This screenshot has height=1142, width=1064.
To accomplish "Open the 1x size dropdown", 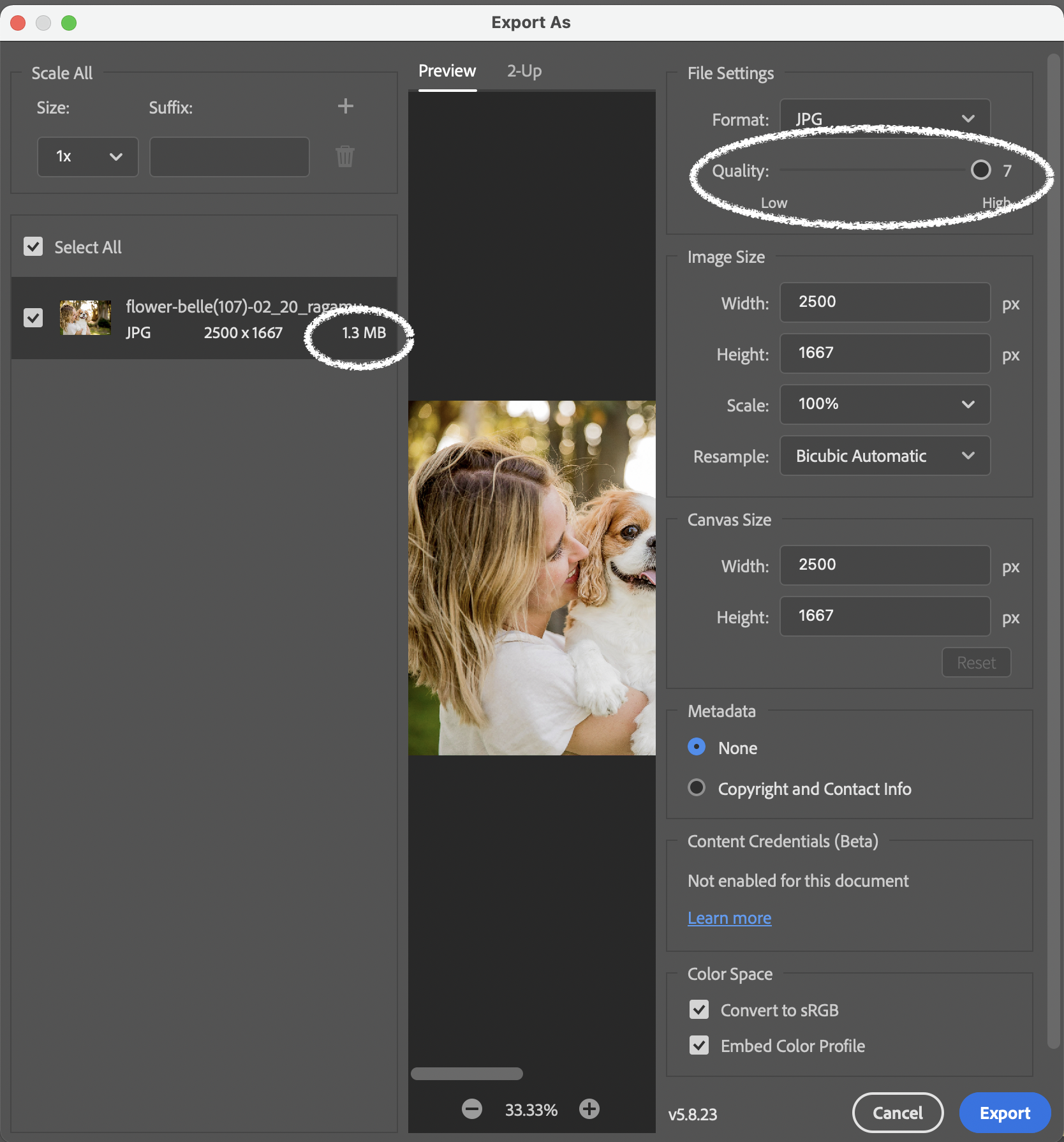I will [88, 156].
